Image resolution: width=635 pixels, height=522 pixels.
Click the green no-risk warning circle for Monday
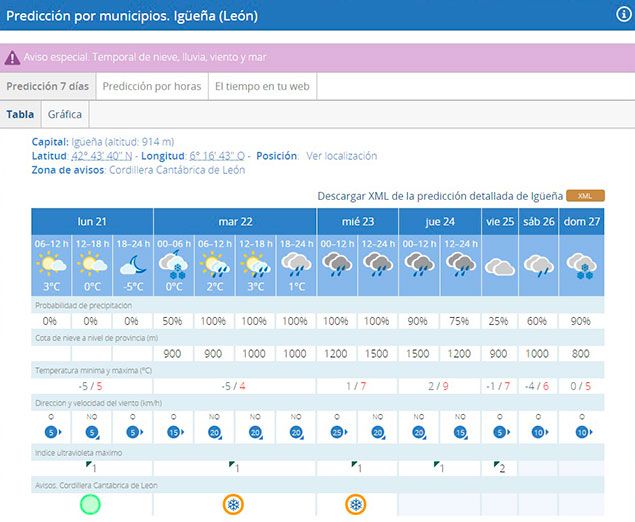click(91, 503)
